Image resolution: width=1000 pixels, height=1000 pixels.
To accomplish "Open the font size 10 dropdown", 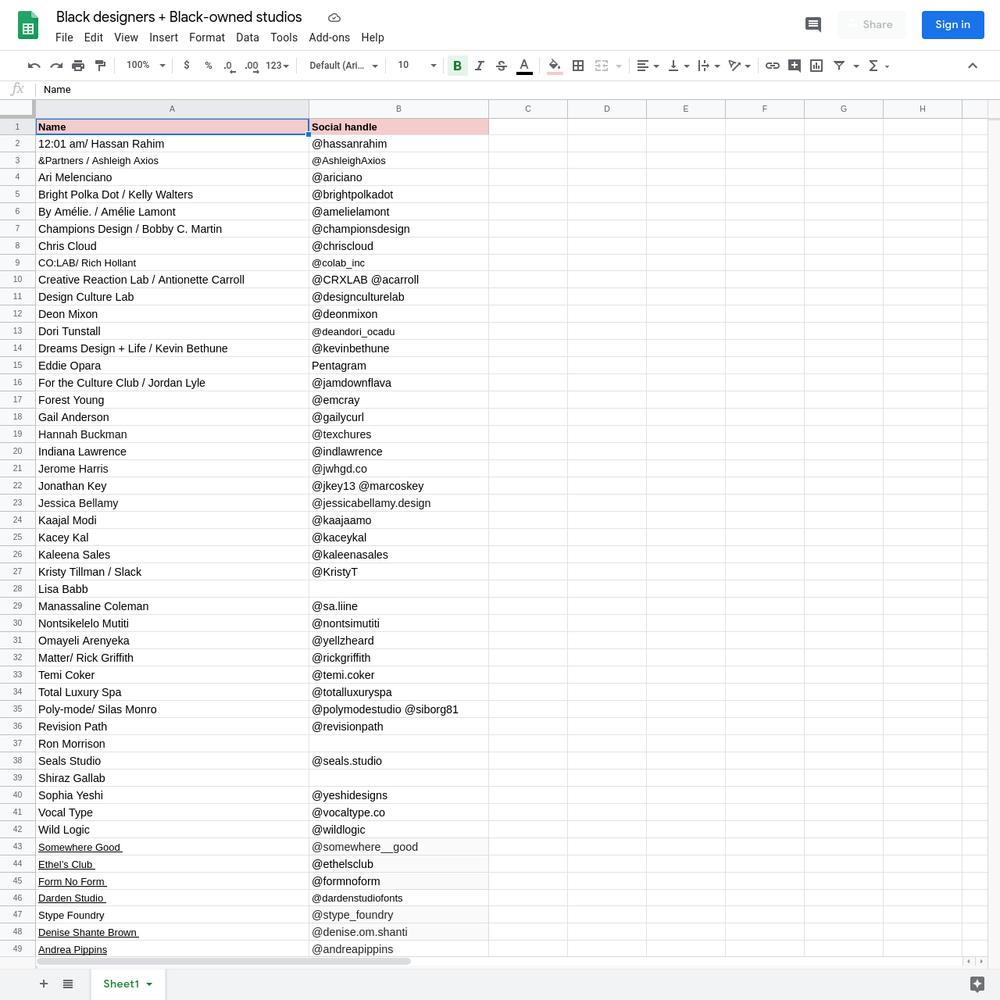I will 417,65.
